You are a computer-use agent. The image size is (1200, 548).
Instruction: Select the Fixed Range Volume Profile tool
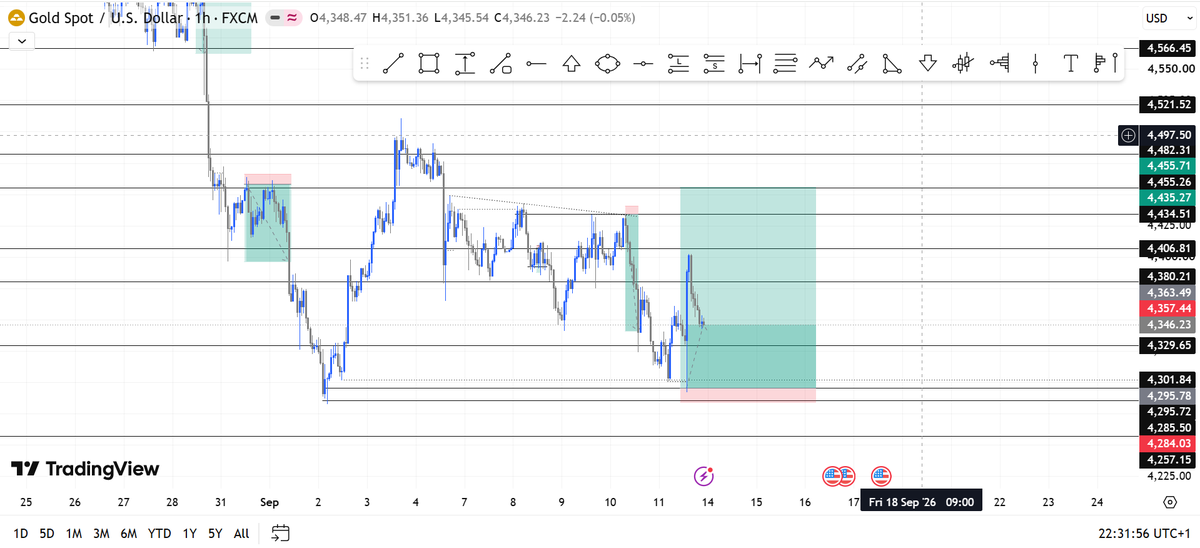999,64
